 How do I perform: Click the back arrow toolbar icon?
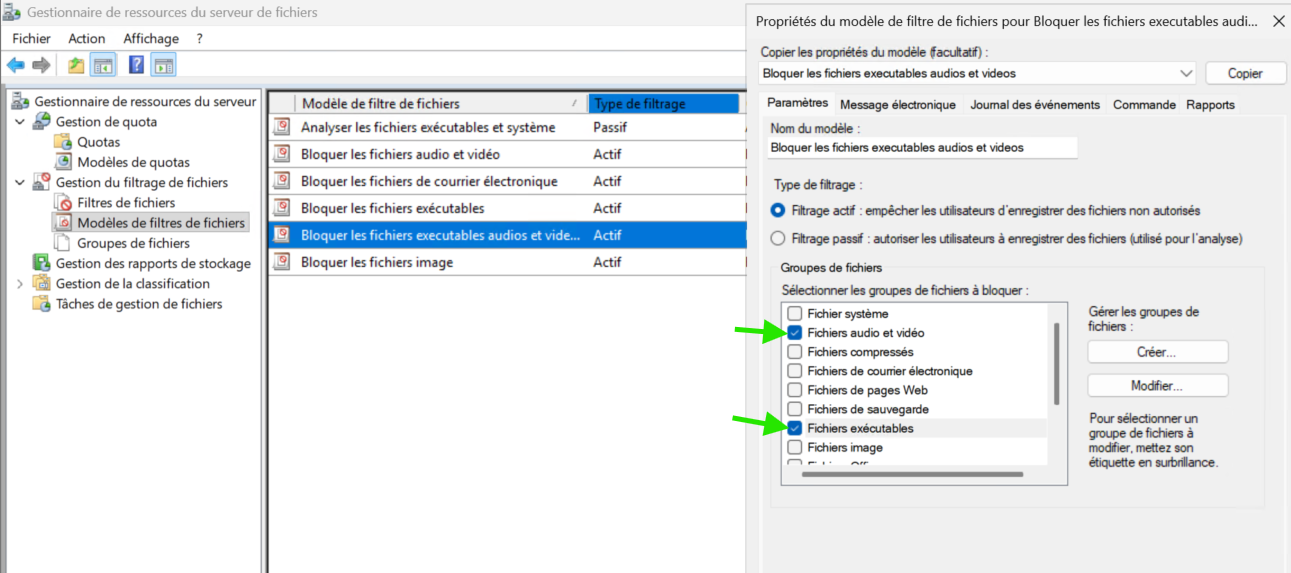click(x=16, y=65)
